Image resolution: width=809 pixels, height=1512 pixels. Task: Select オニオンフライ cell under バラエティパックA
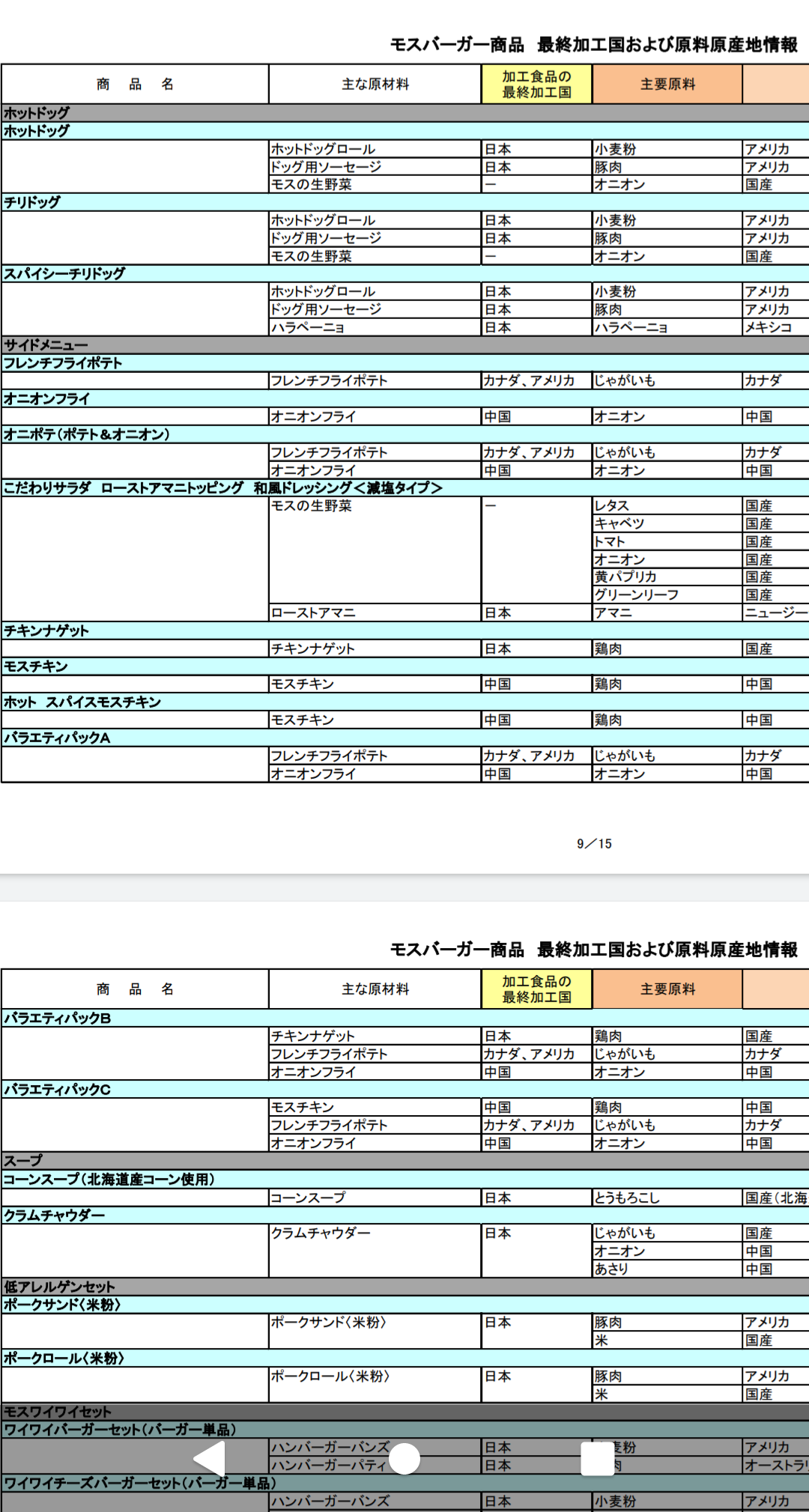coord(375,774)
